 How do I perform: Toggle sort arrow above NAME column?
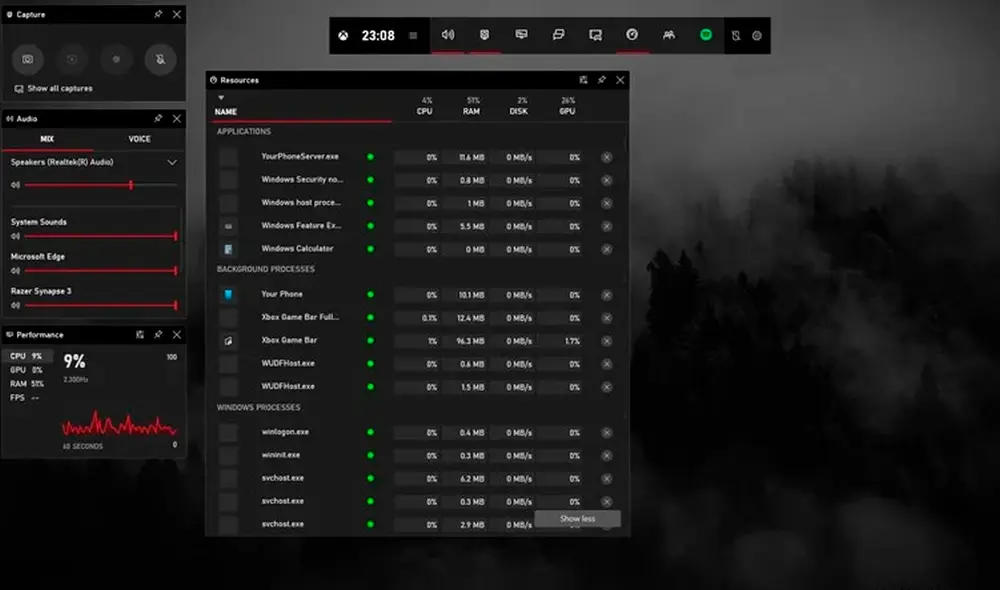coord(220,98)
